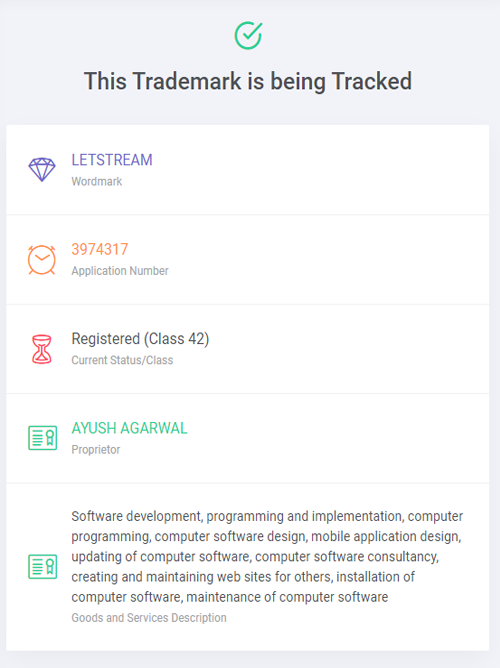Click the red hourglass status icon
Viewport: 500px width, 668px height.
[42, 349]
